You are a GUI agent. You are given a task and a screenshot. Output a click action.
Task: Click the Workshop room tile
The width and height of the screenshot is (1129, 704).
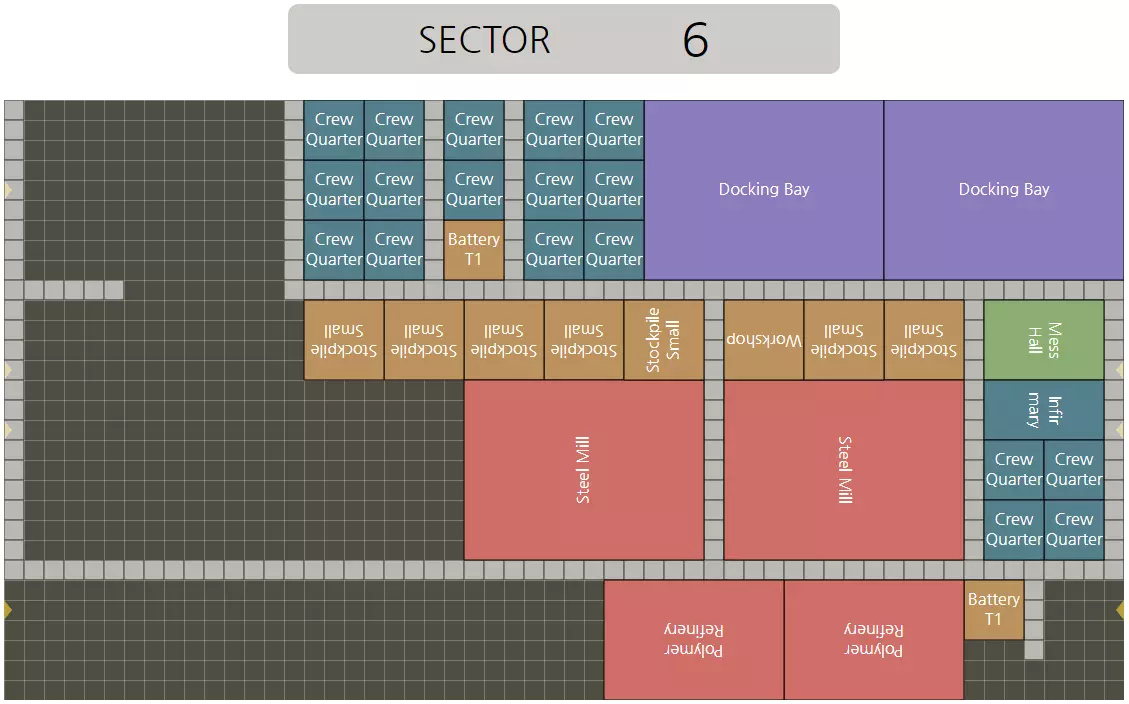point(763,340)
